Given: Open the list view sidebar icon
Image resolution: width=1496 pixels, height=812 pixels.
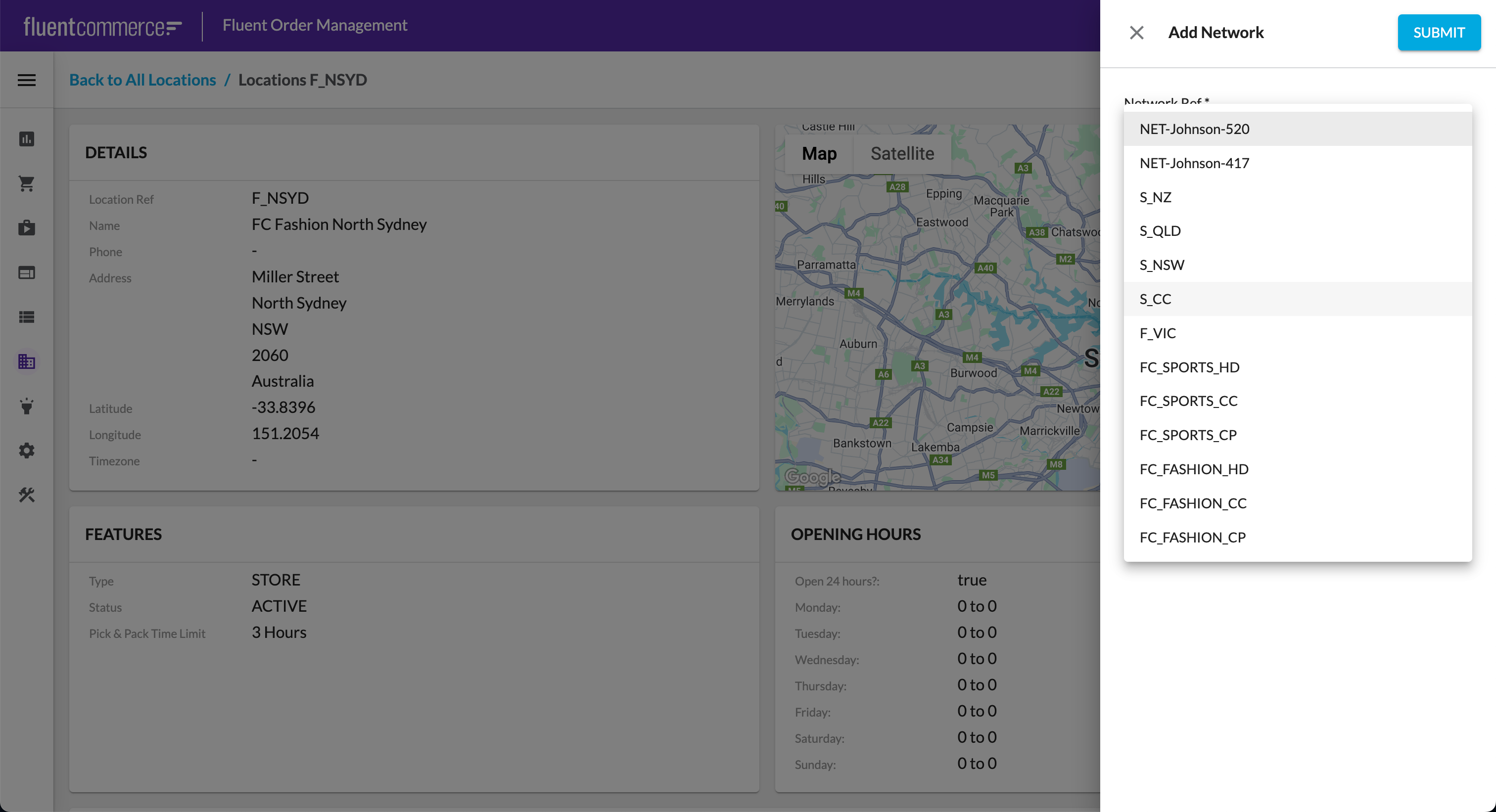Looking at the screenshot, I should [27, 317].
